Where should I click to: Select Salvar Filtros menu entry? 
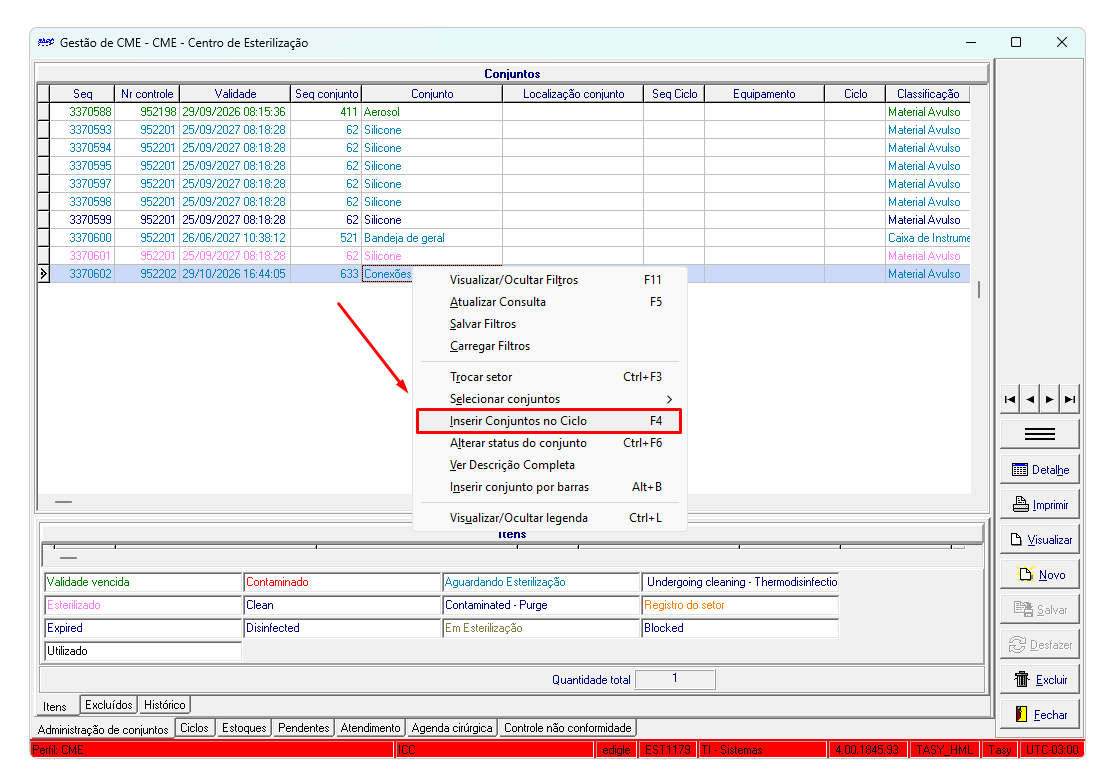click(550, 324)
